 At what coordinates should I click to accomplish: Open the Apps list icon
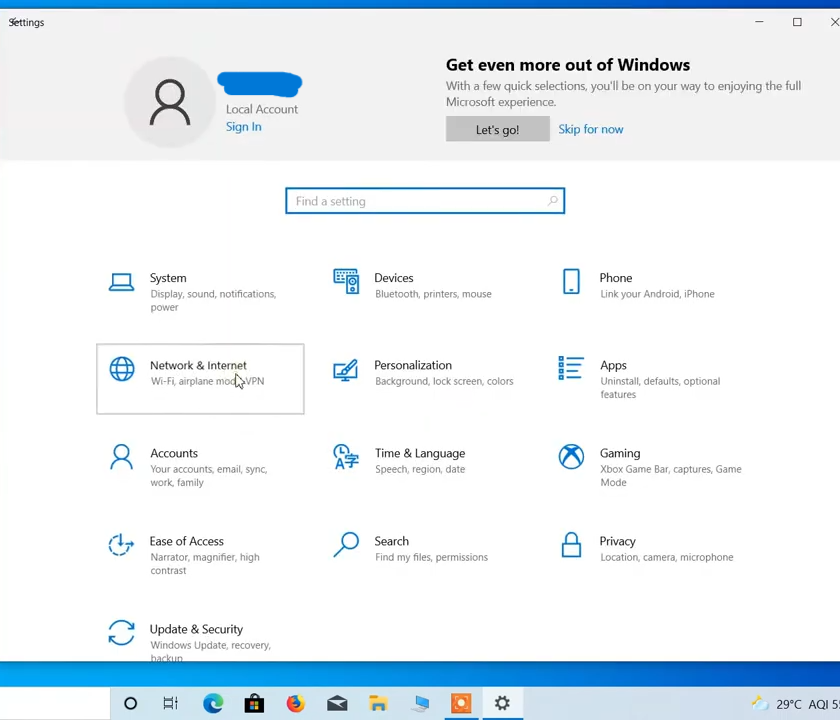click(x=571, y=368)
